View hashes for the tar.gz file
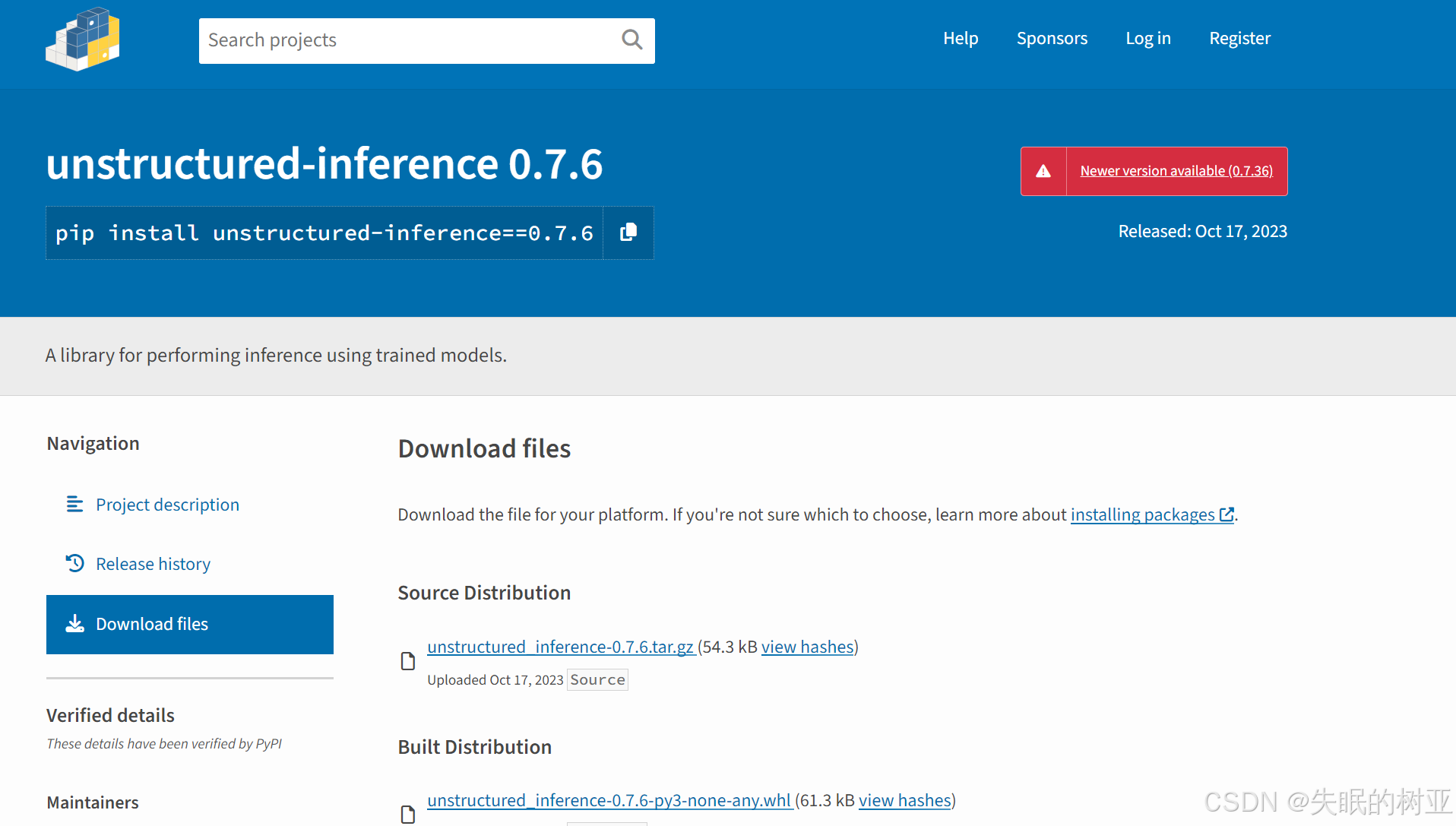1456x826 pixels. point(808,647)
